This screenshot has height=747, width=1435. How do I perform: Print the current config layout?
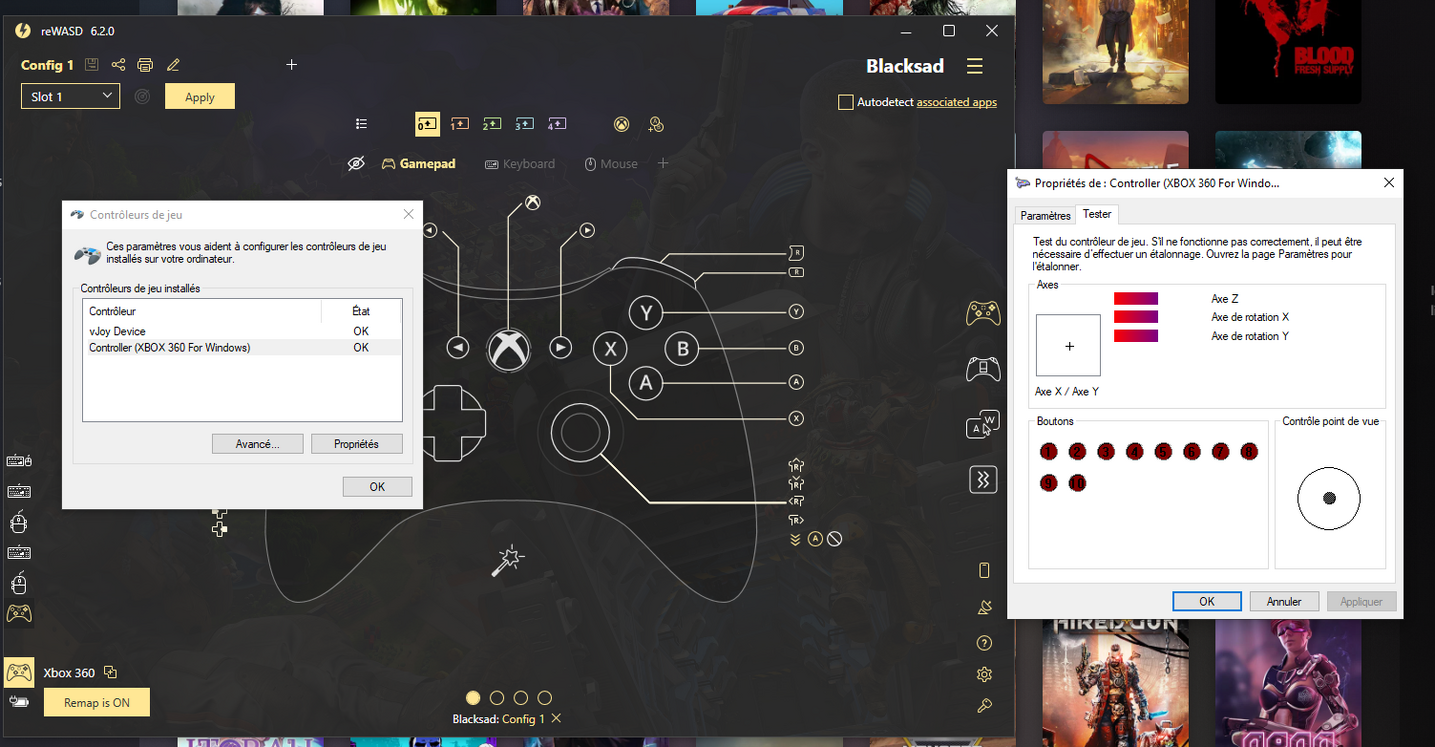(145, 65)
